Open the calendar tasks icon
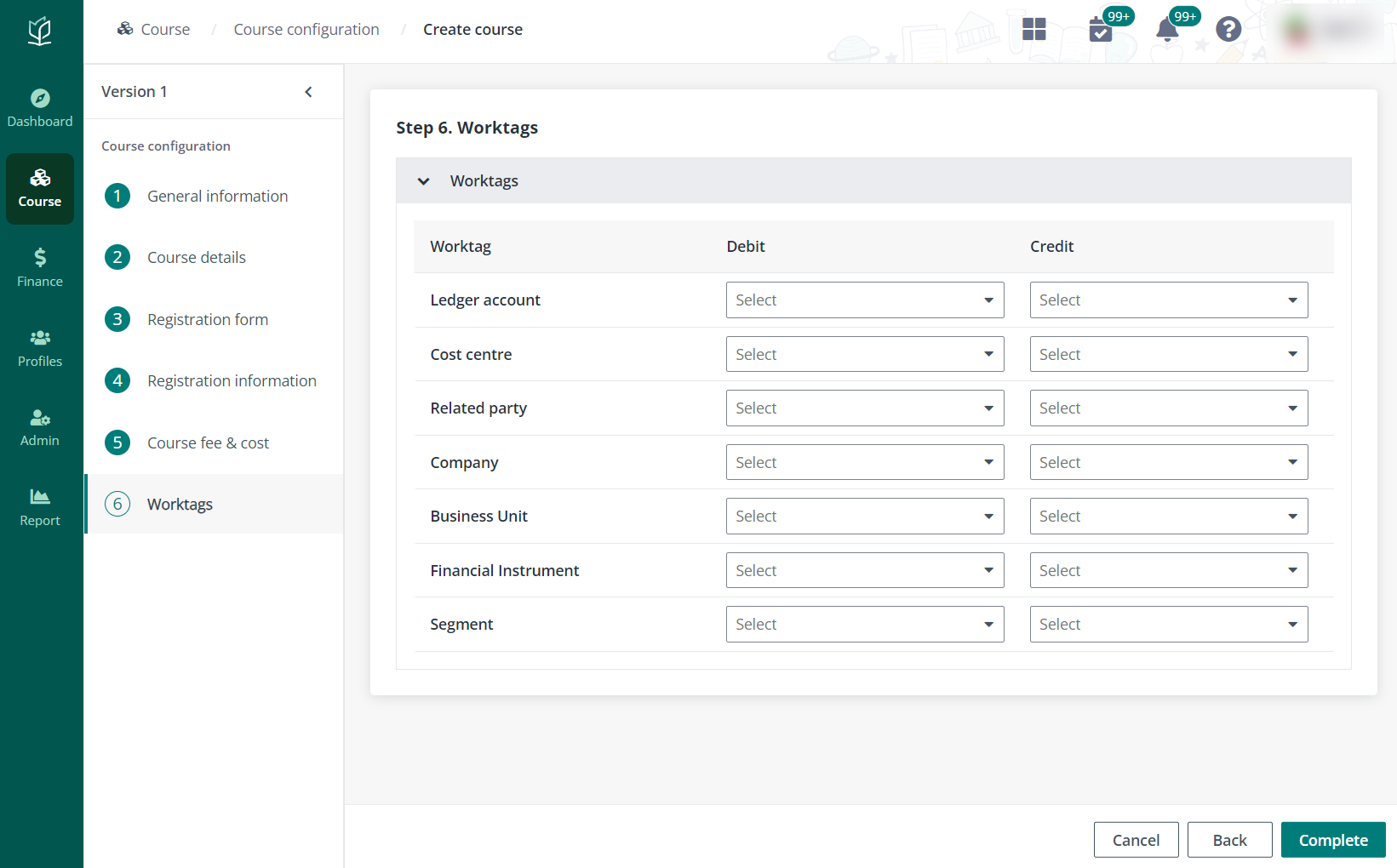1397x868 pixels. pos(1101,31)
